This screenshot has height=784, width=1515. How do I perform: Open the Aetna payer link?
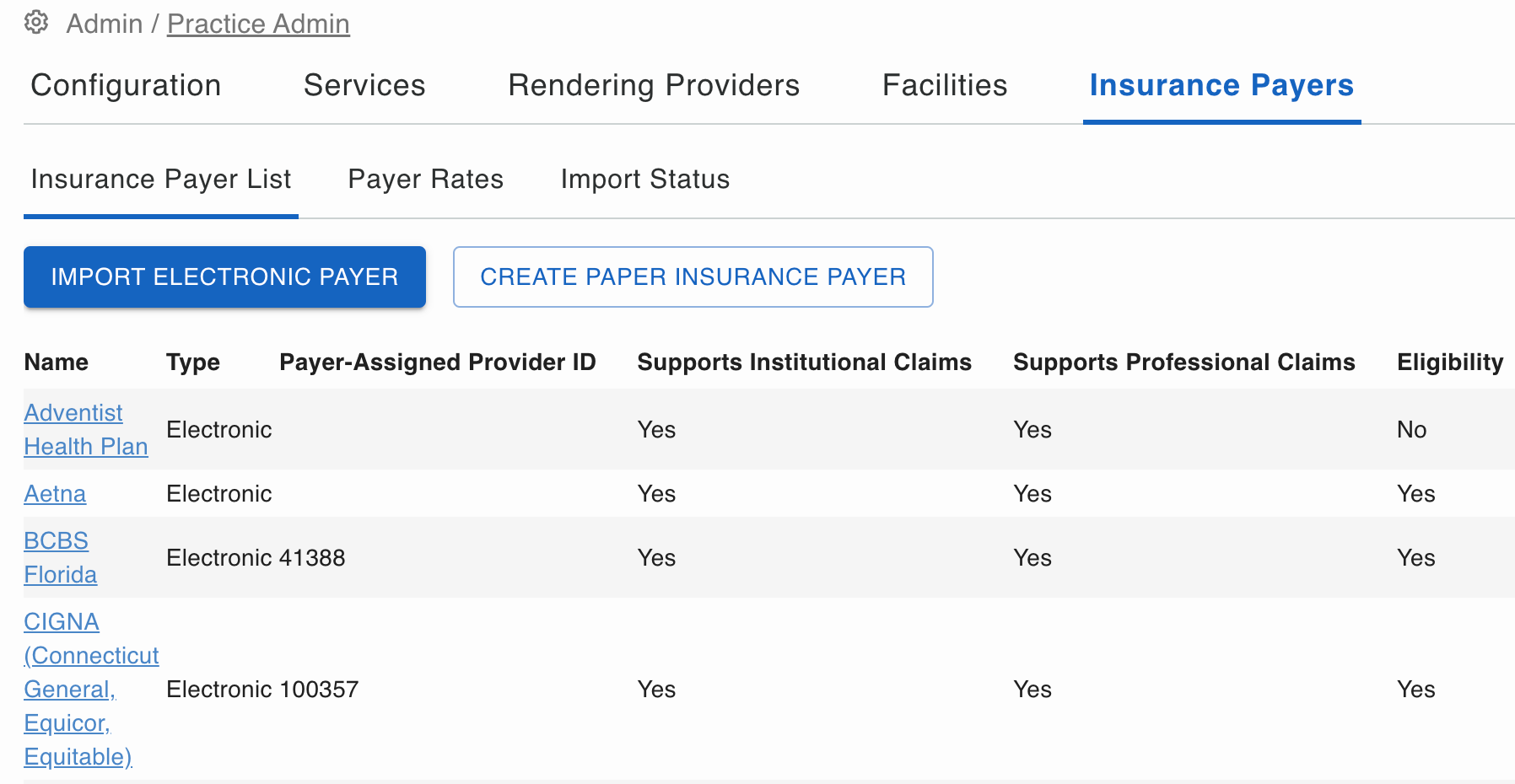click(x=55, y=493)
